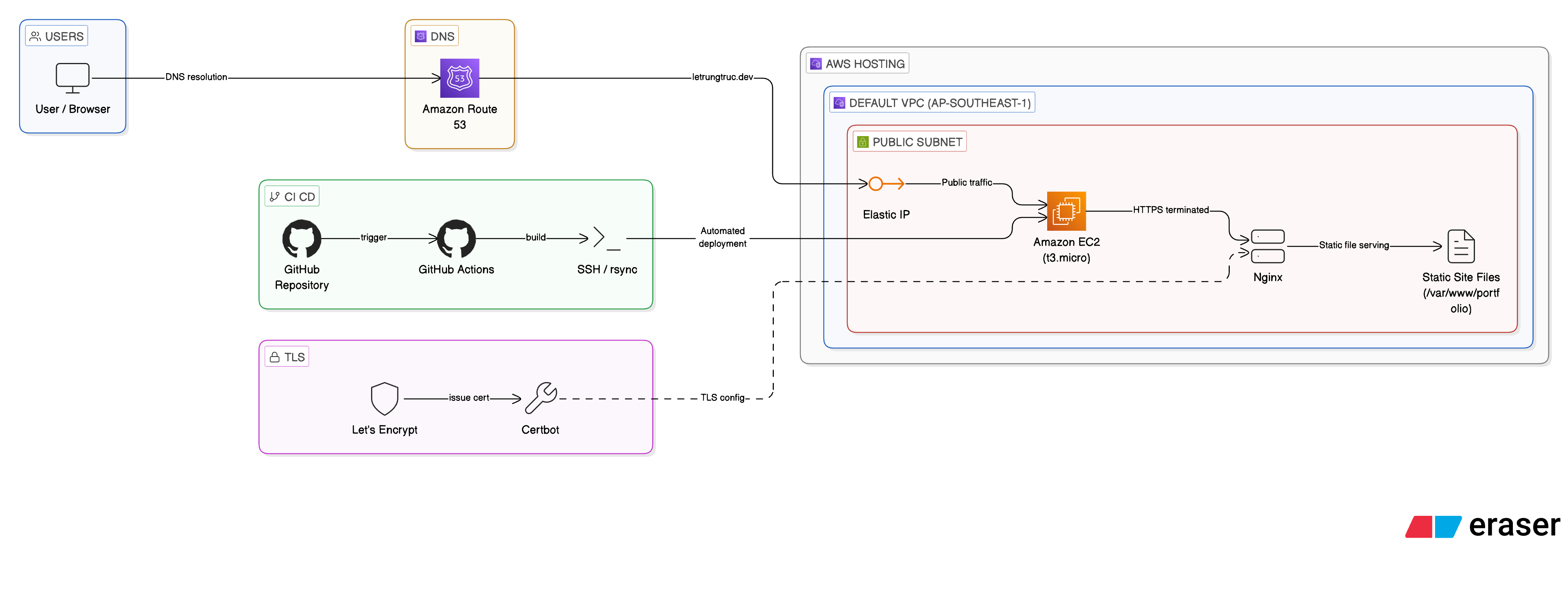Select the Amazon Route 53 icon

(459, 78)
